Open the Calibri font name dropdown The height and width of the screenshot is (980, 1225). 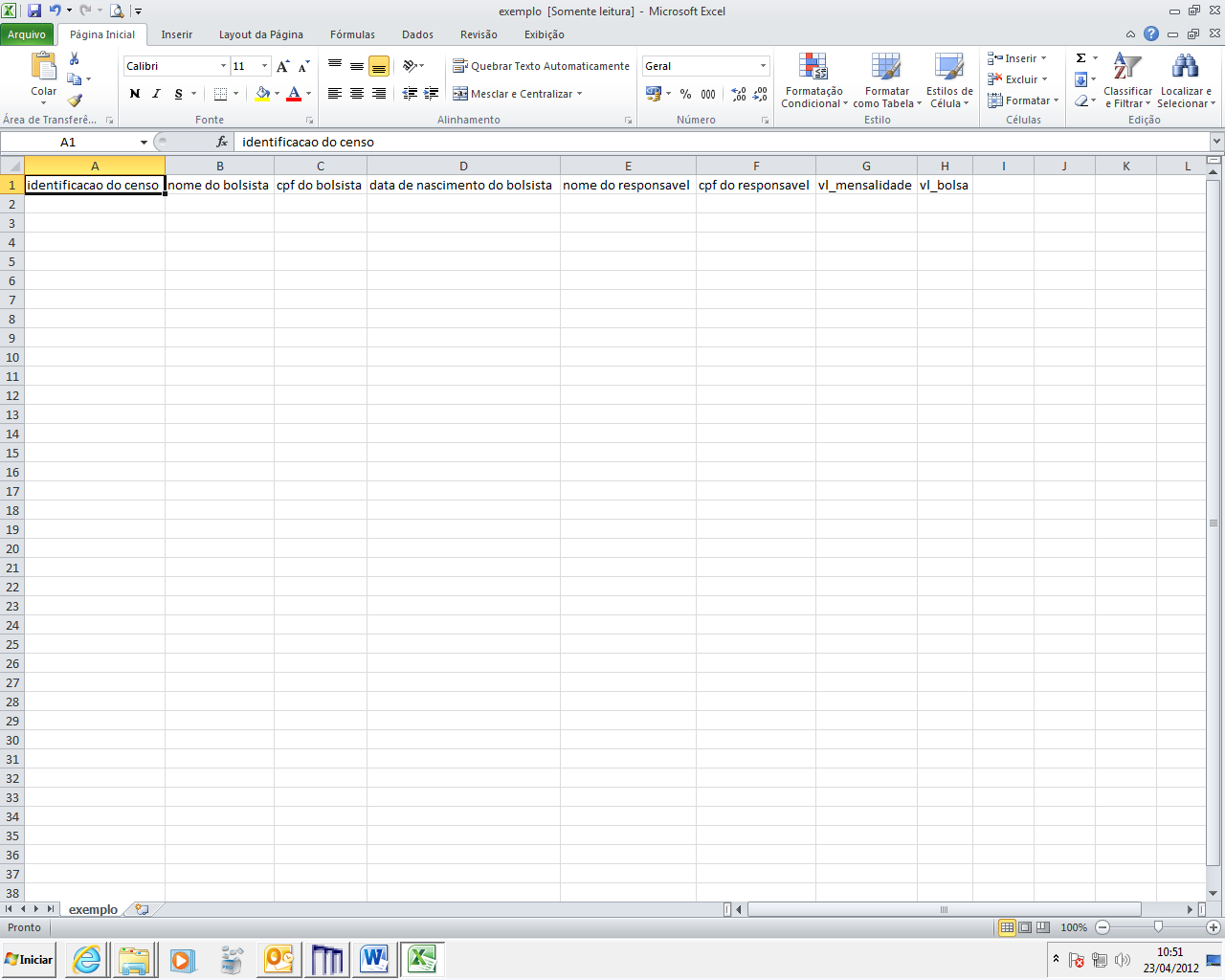coord(224,66)
